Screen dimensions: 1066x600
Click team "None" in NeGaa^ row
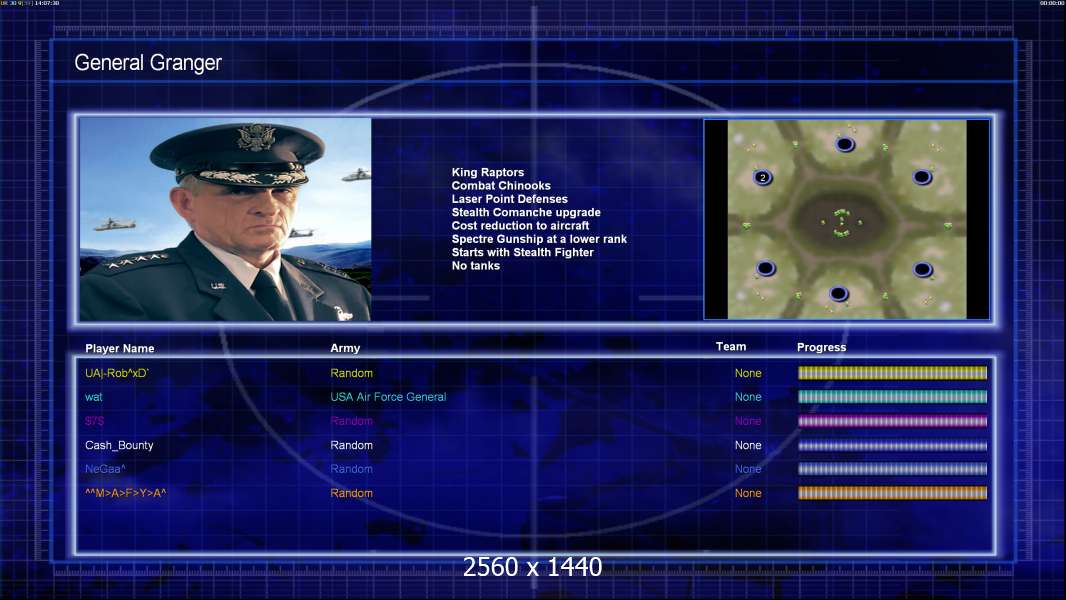tap(748, 469)
